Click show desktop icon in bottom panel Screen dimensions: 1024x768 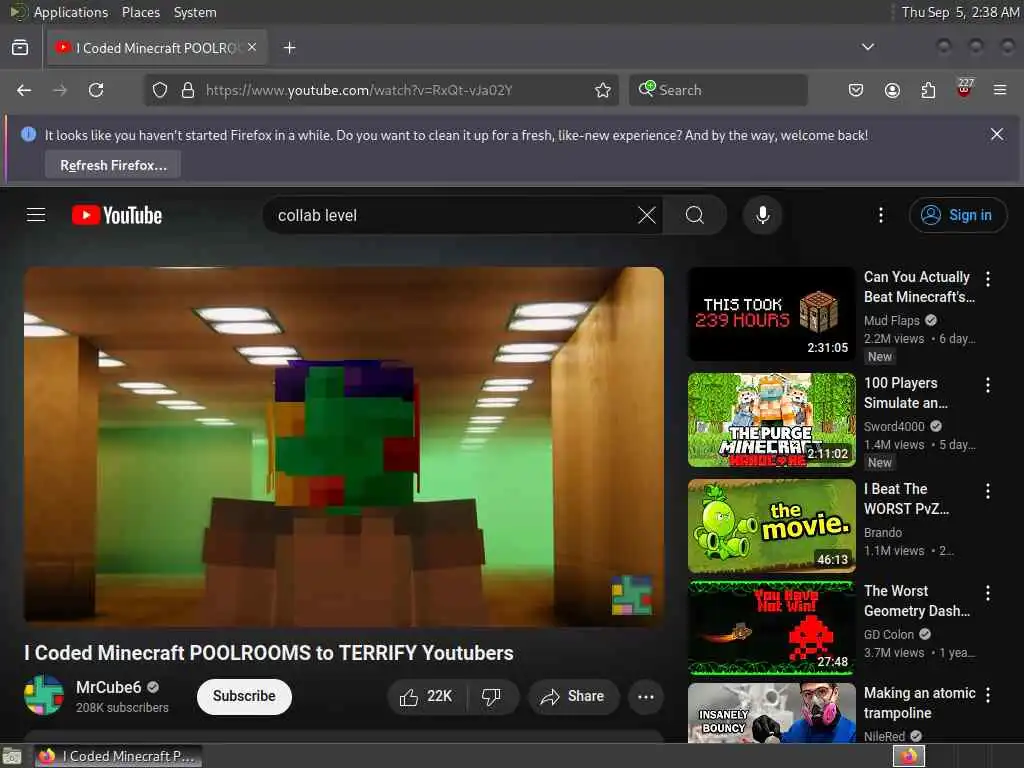tap(12, 756)
